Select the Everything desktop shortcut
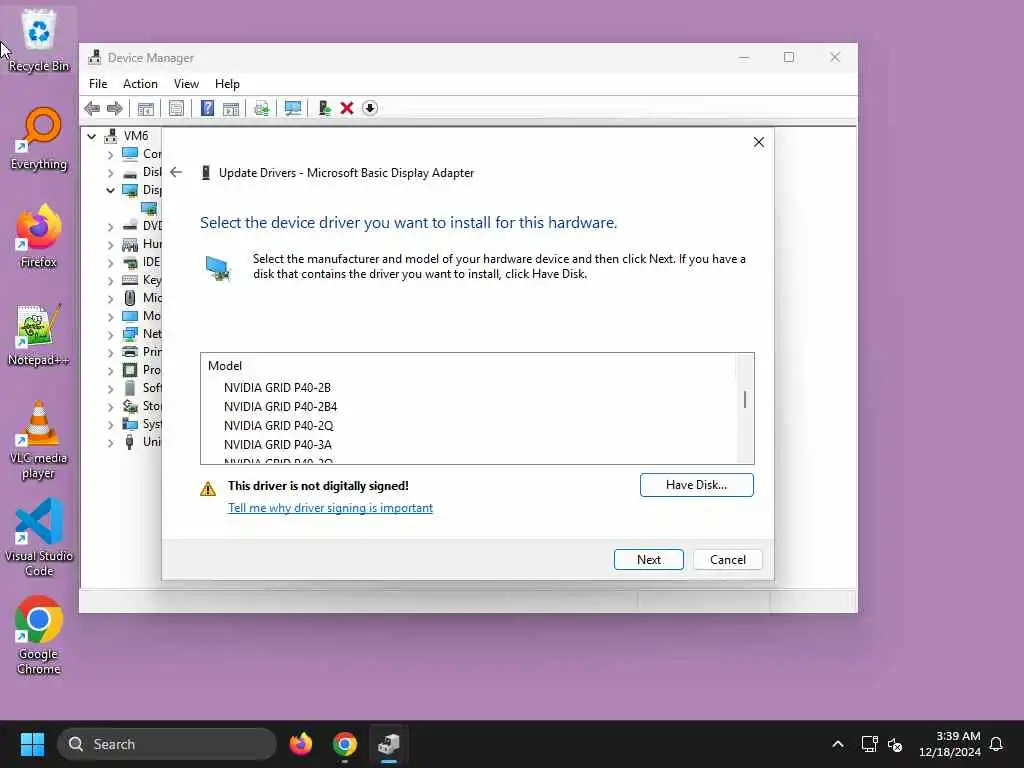This screenshot has height=768, width=1024. click(x=39, y=138)
